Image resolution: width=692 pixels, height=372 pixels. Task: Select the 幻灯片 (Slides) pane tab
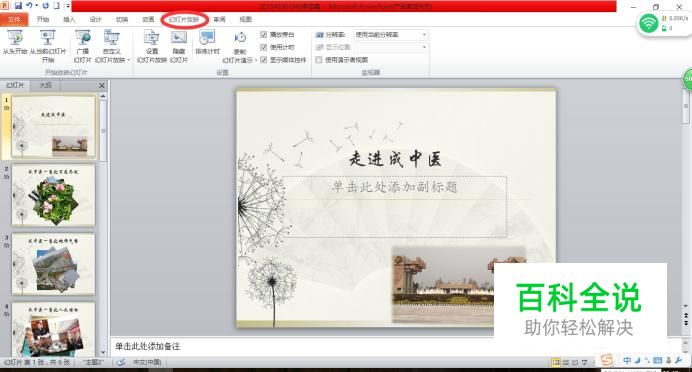click(x=15, y=85)
